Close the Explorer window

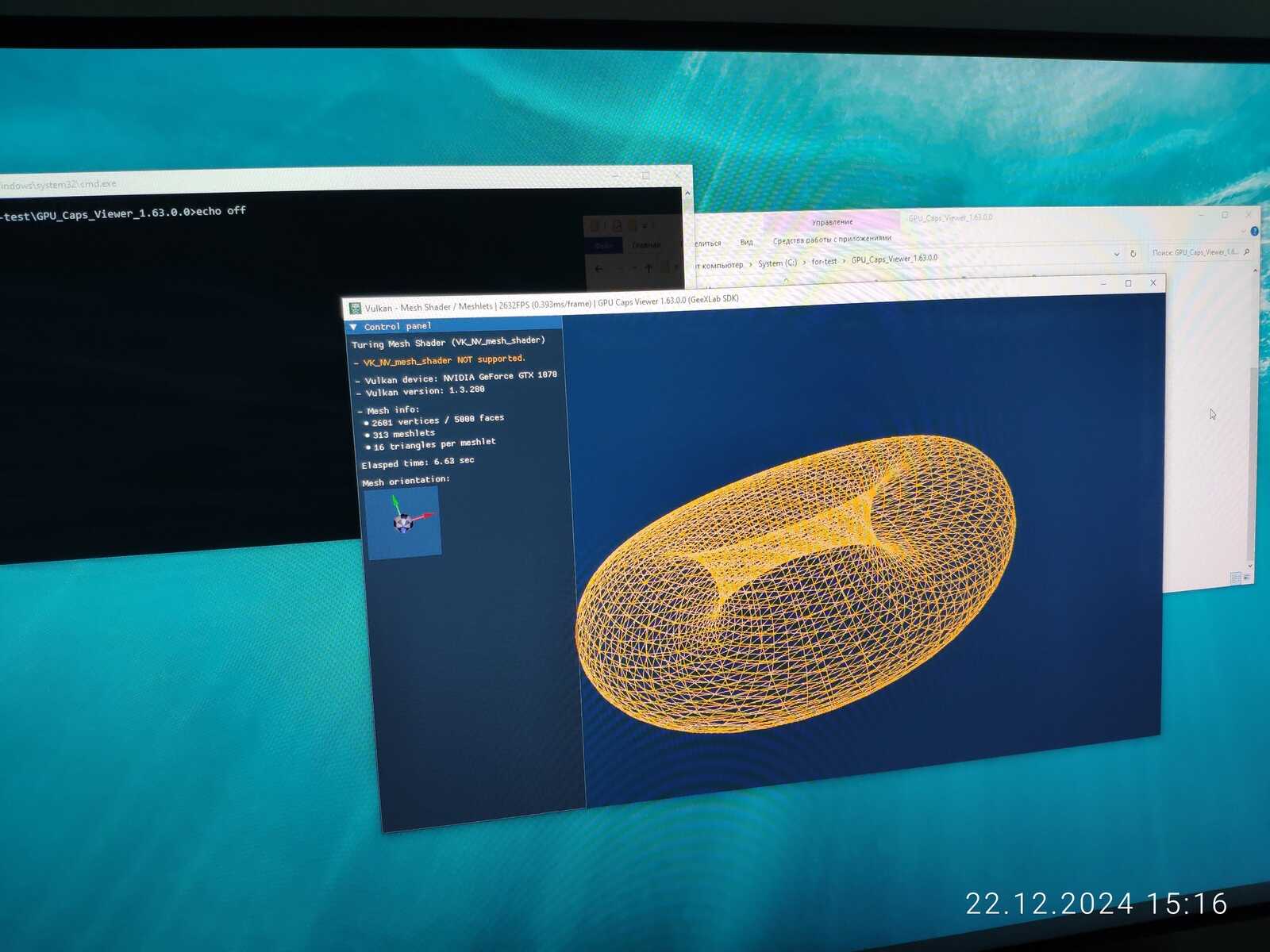tap(1249, 214)
